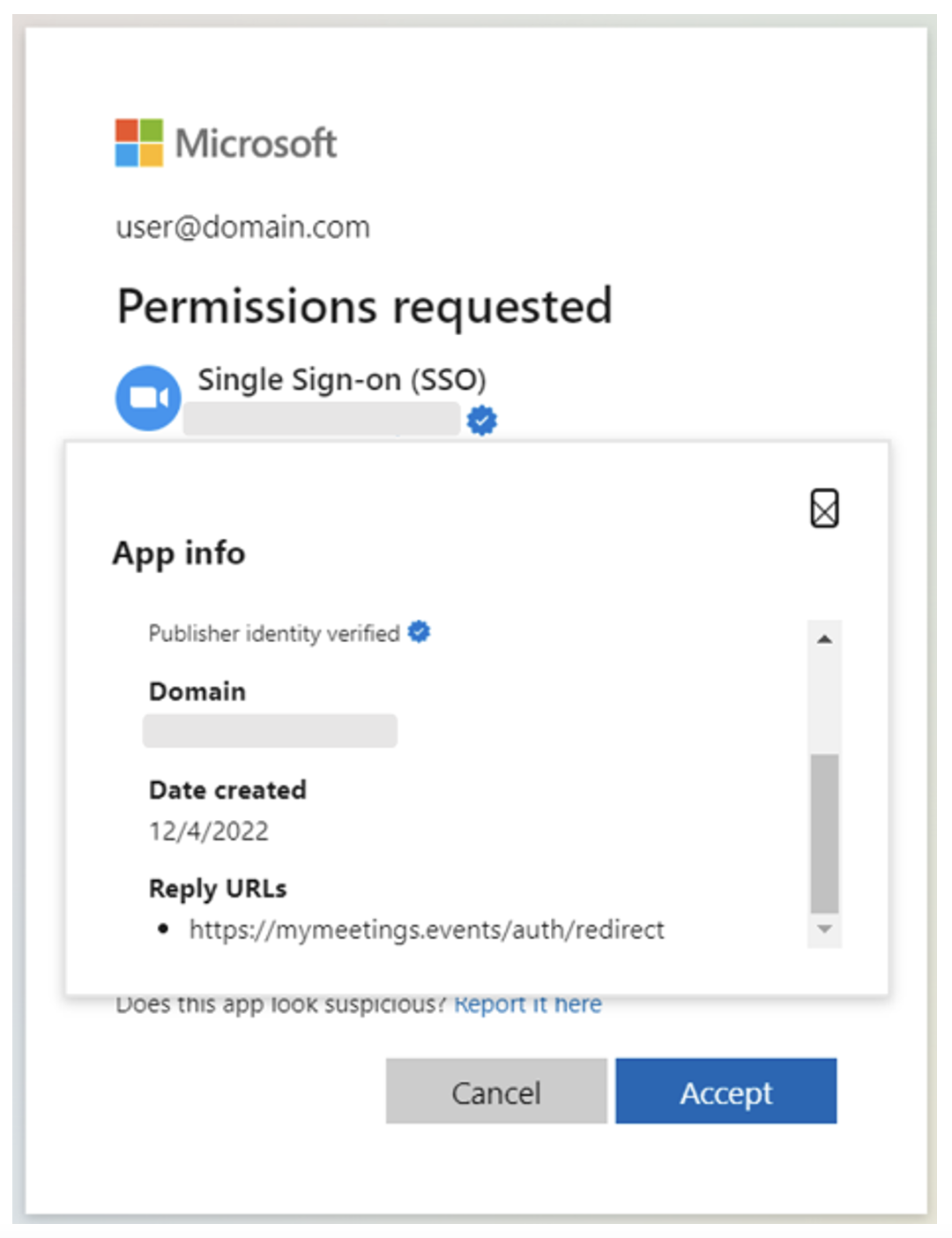Click the mymeetings.events reply URL
This screenshot has height=1238, width=952.
[428, 928]
